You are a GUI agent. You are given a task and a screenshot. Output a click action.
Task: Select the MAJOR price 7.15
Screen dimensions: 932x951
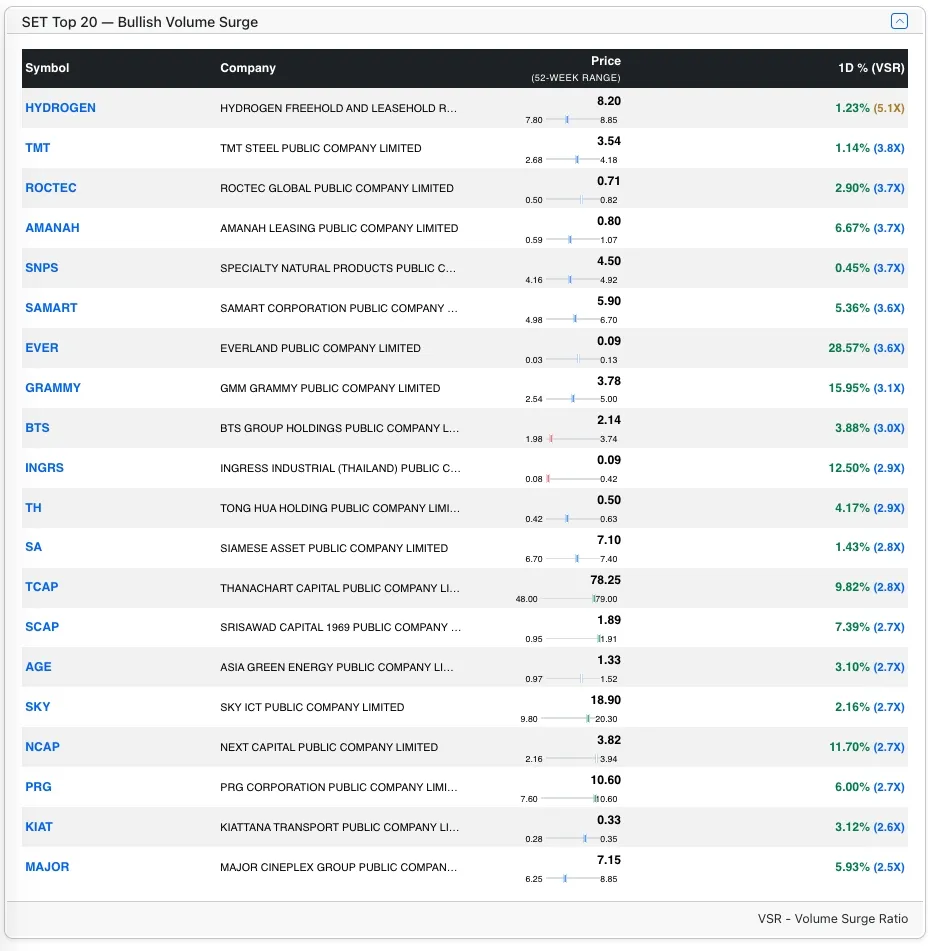(608, 860)
